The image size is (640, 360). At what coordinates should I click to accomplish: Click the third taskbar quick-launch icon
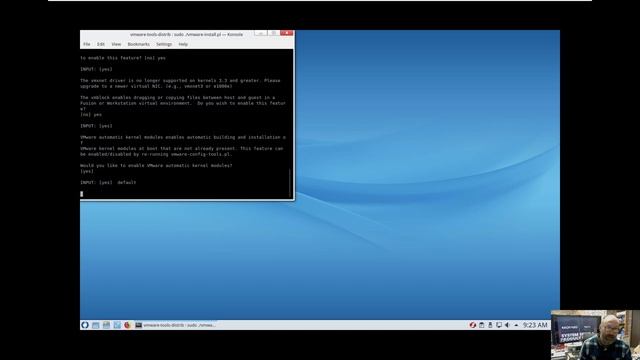(x=106, y=325)
